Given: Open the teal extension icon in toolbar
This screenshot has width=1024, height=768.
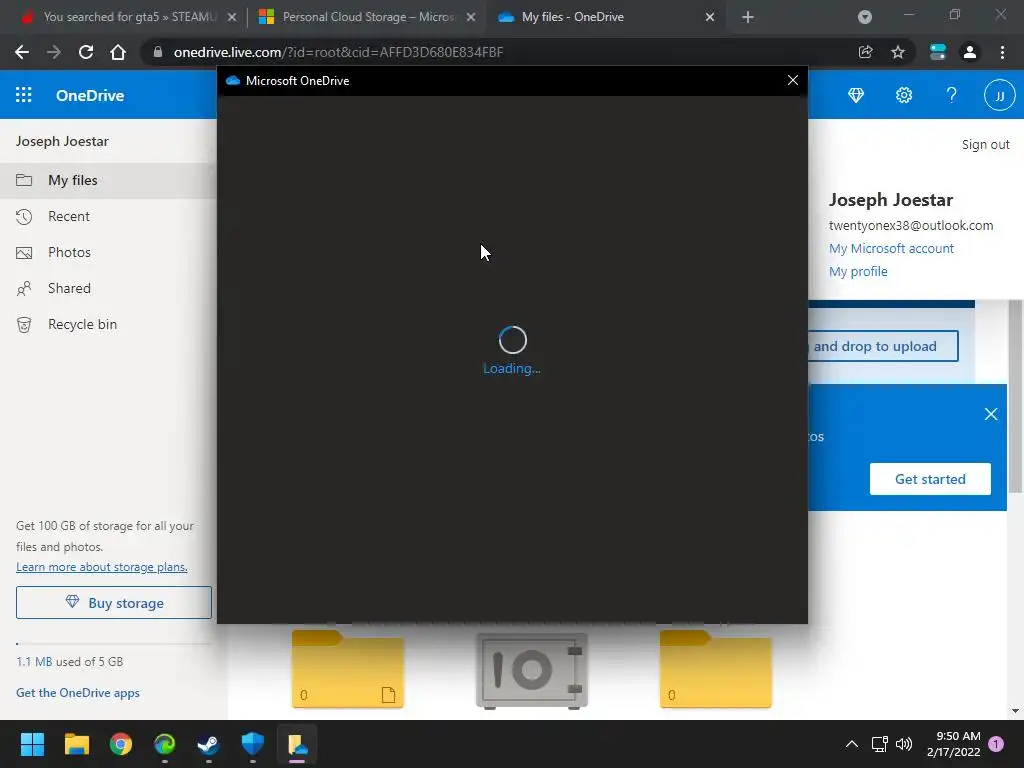Looking at the screenshot, I should 938,52.
